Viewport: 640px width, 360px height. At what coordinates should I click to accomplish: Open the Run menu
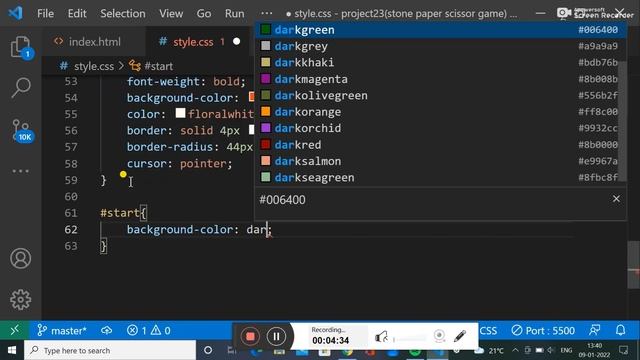pos(234,13)
